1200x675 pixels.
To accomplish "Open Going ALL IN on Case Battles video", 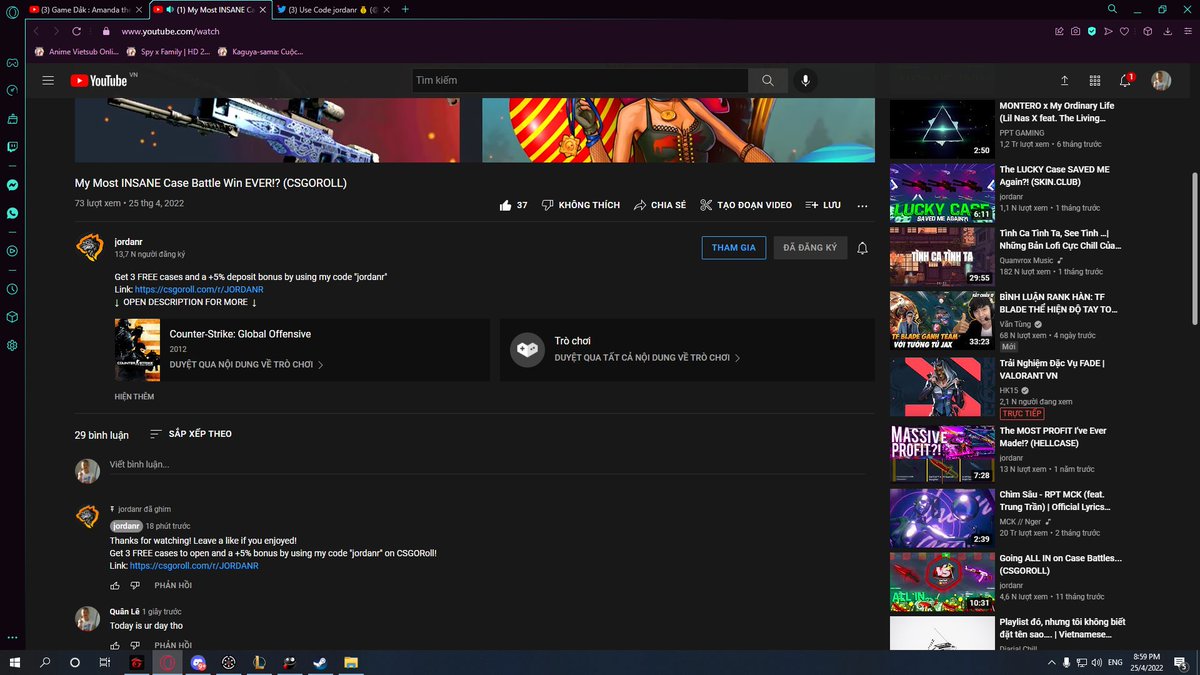I will point(942,582).
